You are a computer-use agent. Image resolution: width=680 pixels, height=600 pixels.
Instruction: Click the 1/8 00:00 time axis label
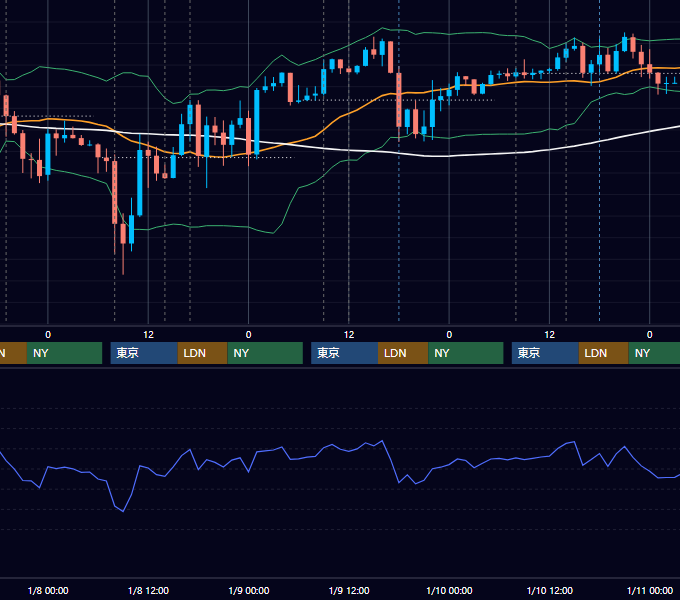[x=48, y=590]
